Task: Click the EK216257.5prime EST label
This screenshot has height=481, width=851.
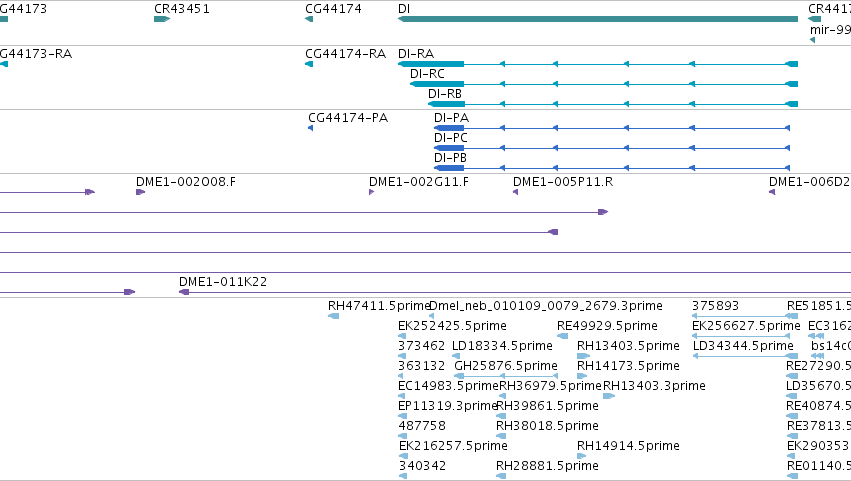Action: click(453, 446)
